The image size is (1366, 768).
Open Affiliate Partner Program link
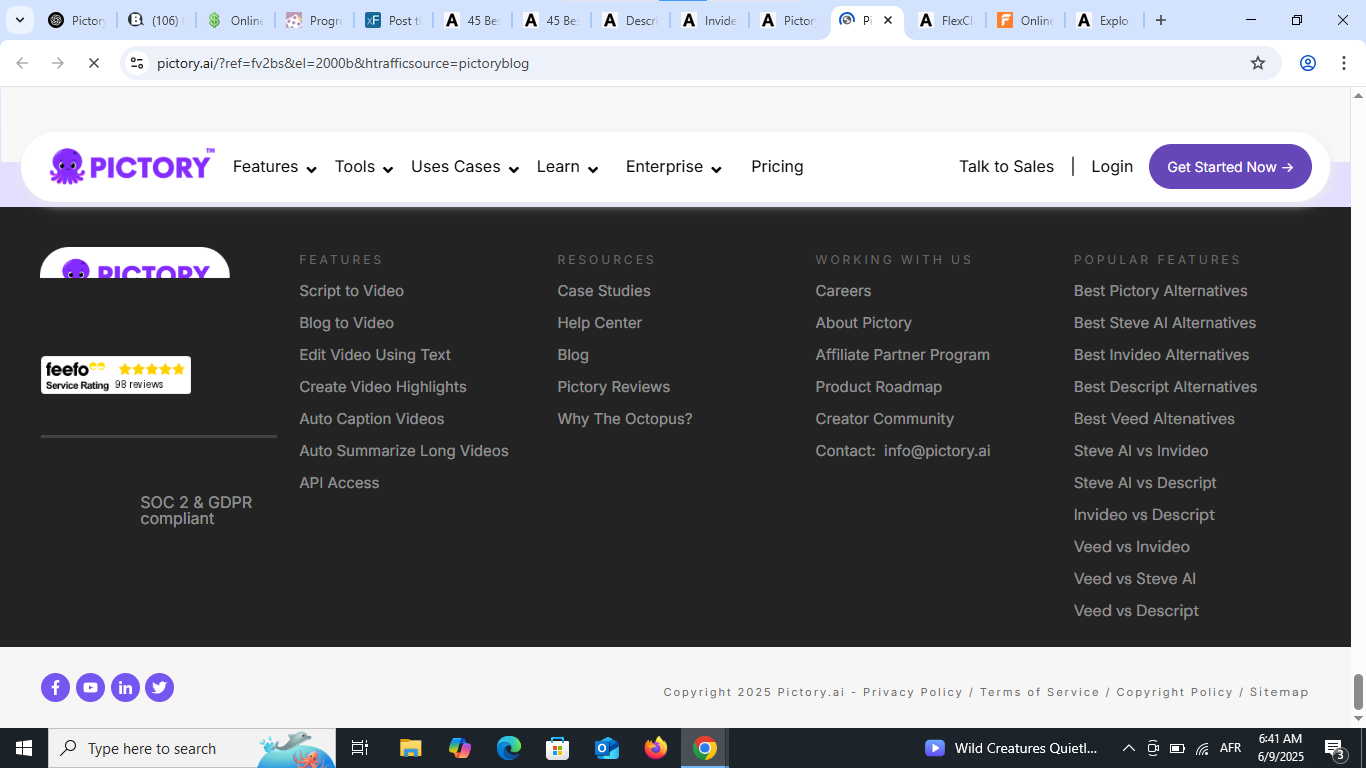click(x=902, y=355)
